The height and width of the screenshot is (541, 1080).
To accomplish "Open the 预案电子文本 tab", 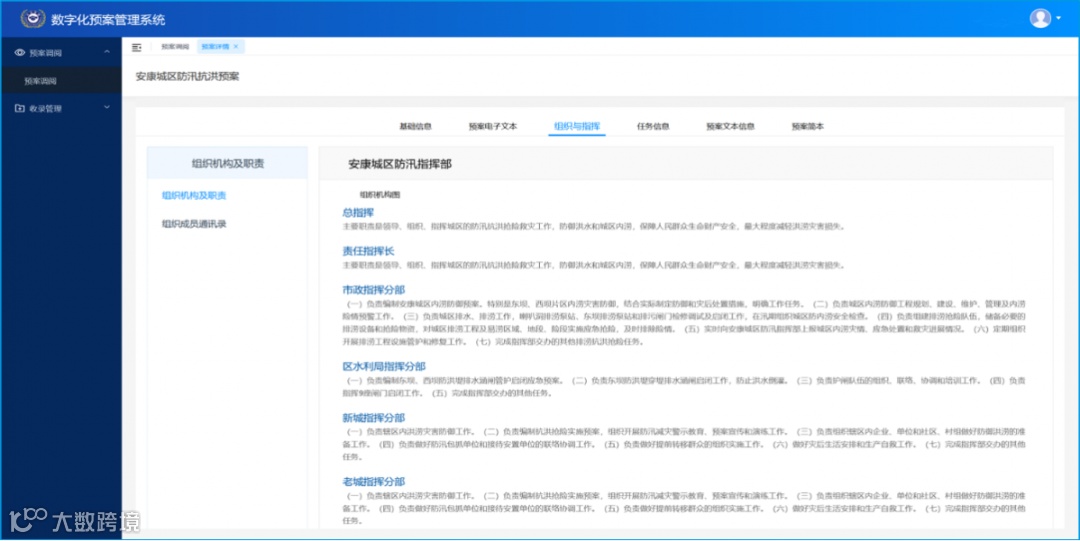I will [493, 127].
